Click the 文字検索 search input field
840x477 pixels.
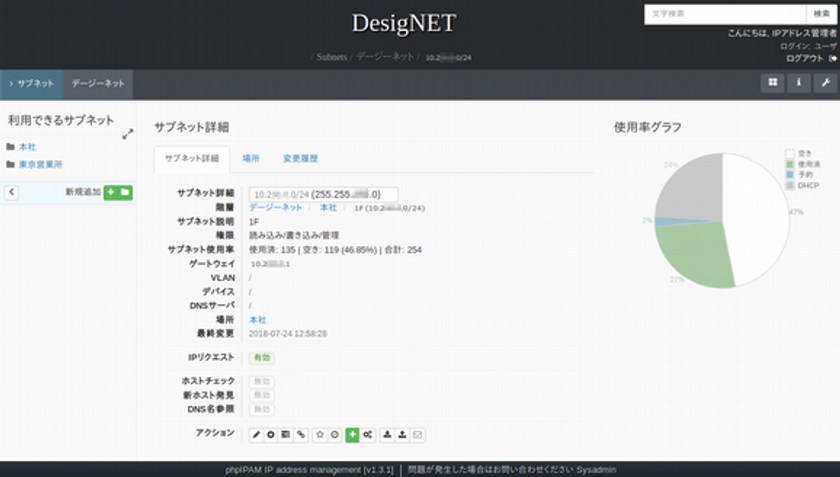click(725, 14)
